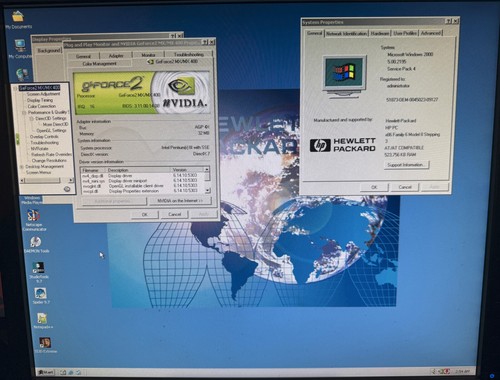The width and height of the screenshot is (500, 380).
Task: Open the User Profiles tab in System Properties
Action: (x=405, y=33)
